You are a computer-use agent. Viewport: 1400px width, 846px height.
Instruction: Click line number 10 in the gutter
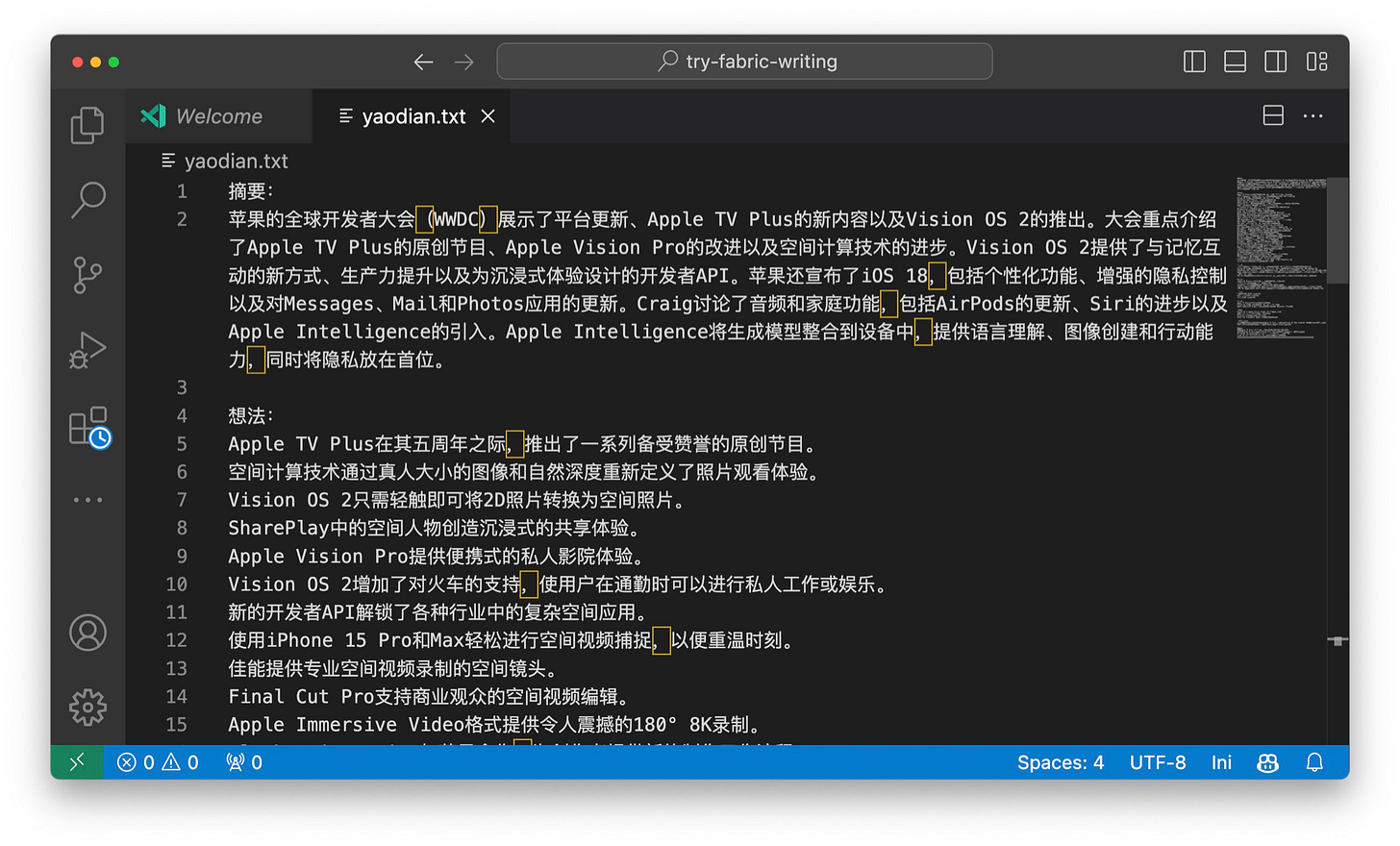pyautogui.click(x=177, y=584)
